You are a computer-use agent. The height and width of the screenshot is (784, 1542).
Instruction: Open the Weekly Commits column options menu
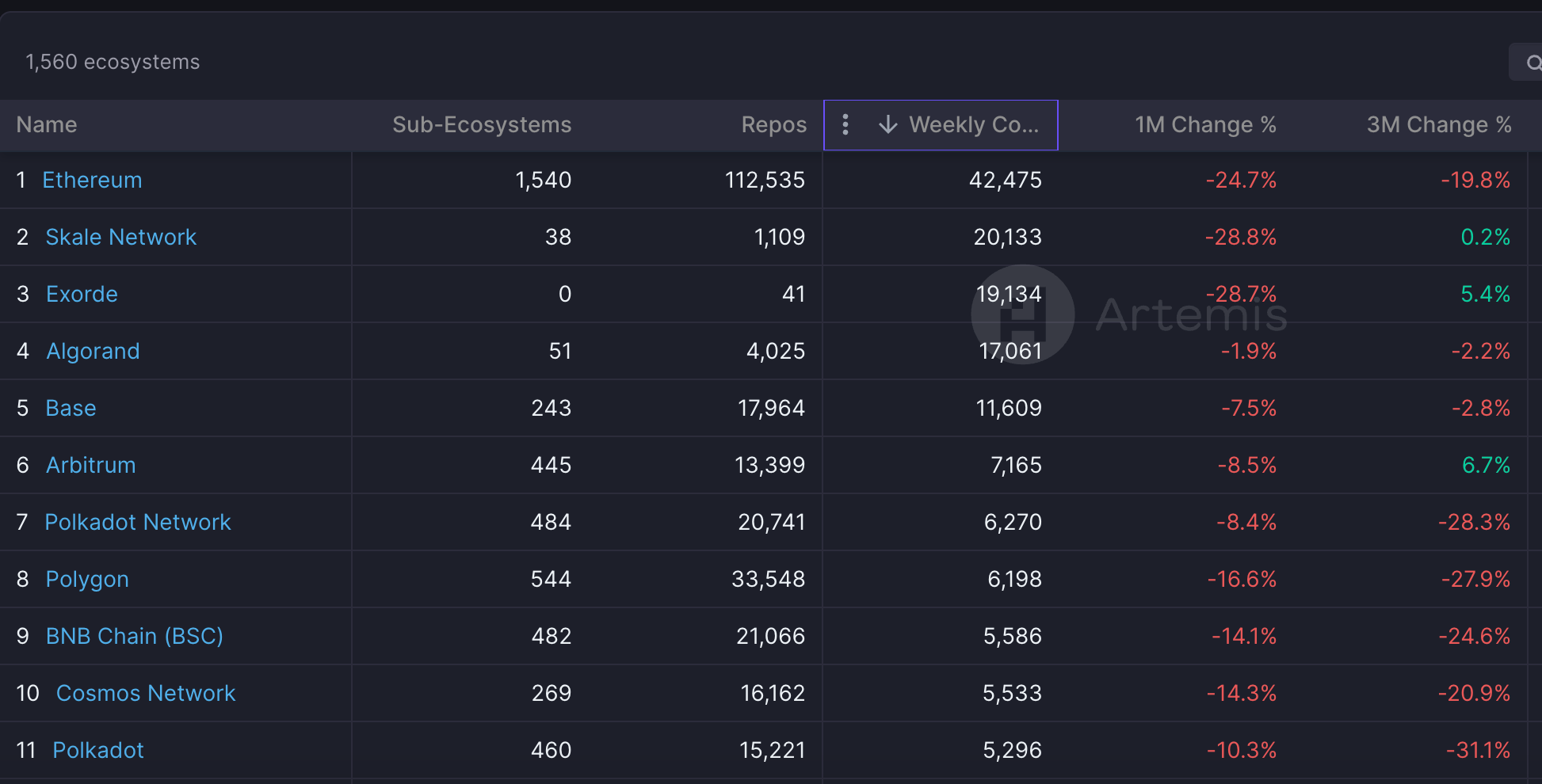coord(845,124)
